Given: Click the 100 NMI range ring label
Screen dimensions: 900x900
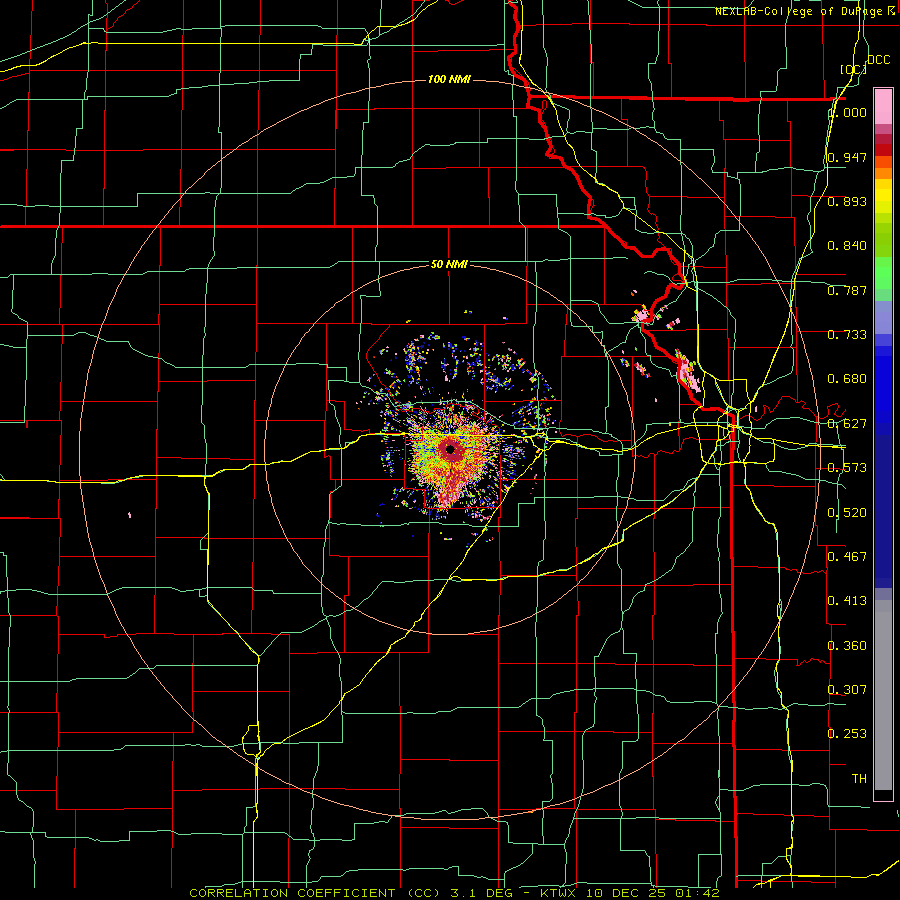Looking at the screenshot, I should (449, 79).
